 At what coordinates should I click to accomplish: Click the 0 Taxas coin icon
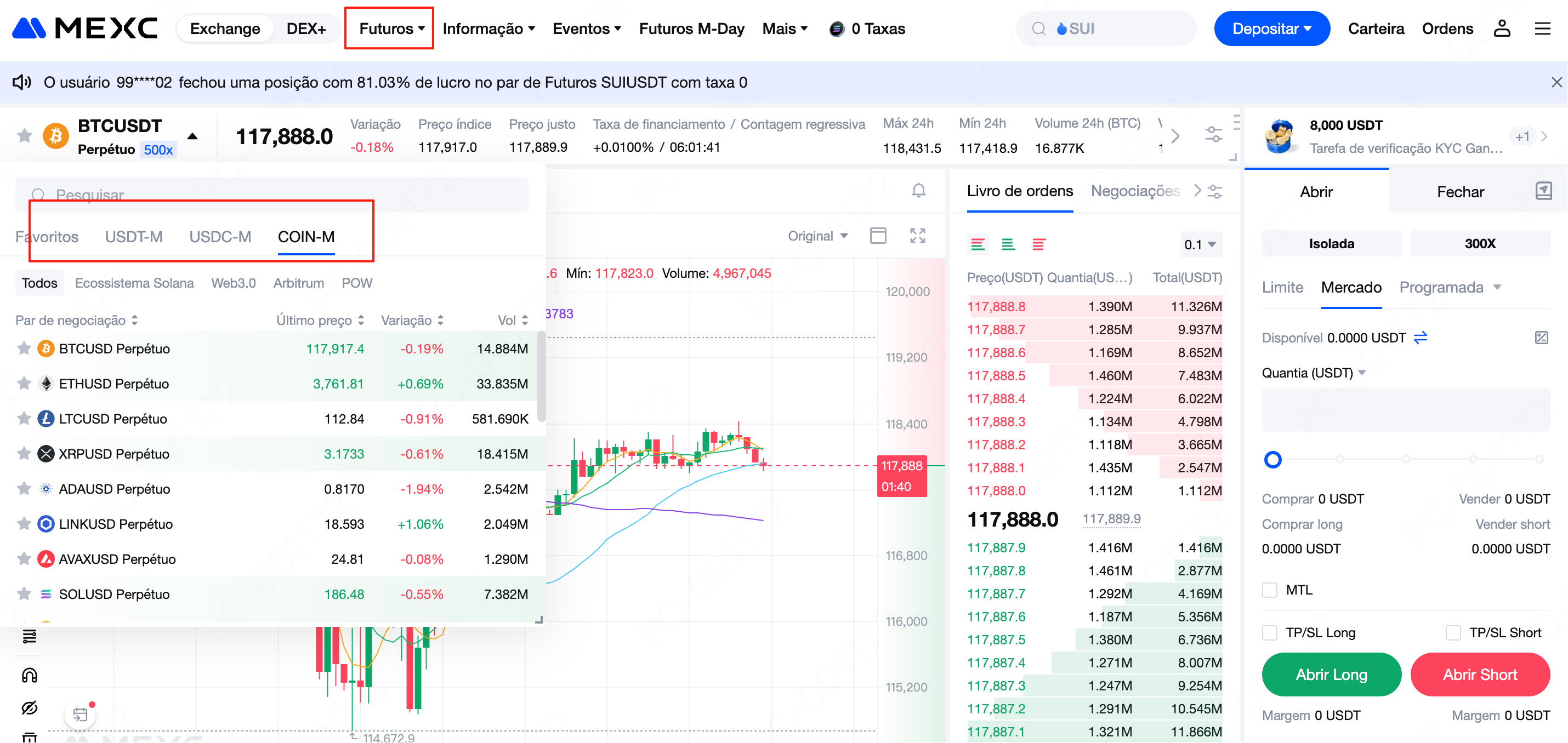point(836,28)
